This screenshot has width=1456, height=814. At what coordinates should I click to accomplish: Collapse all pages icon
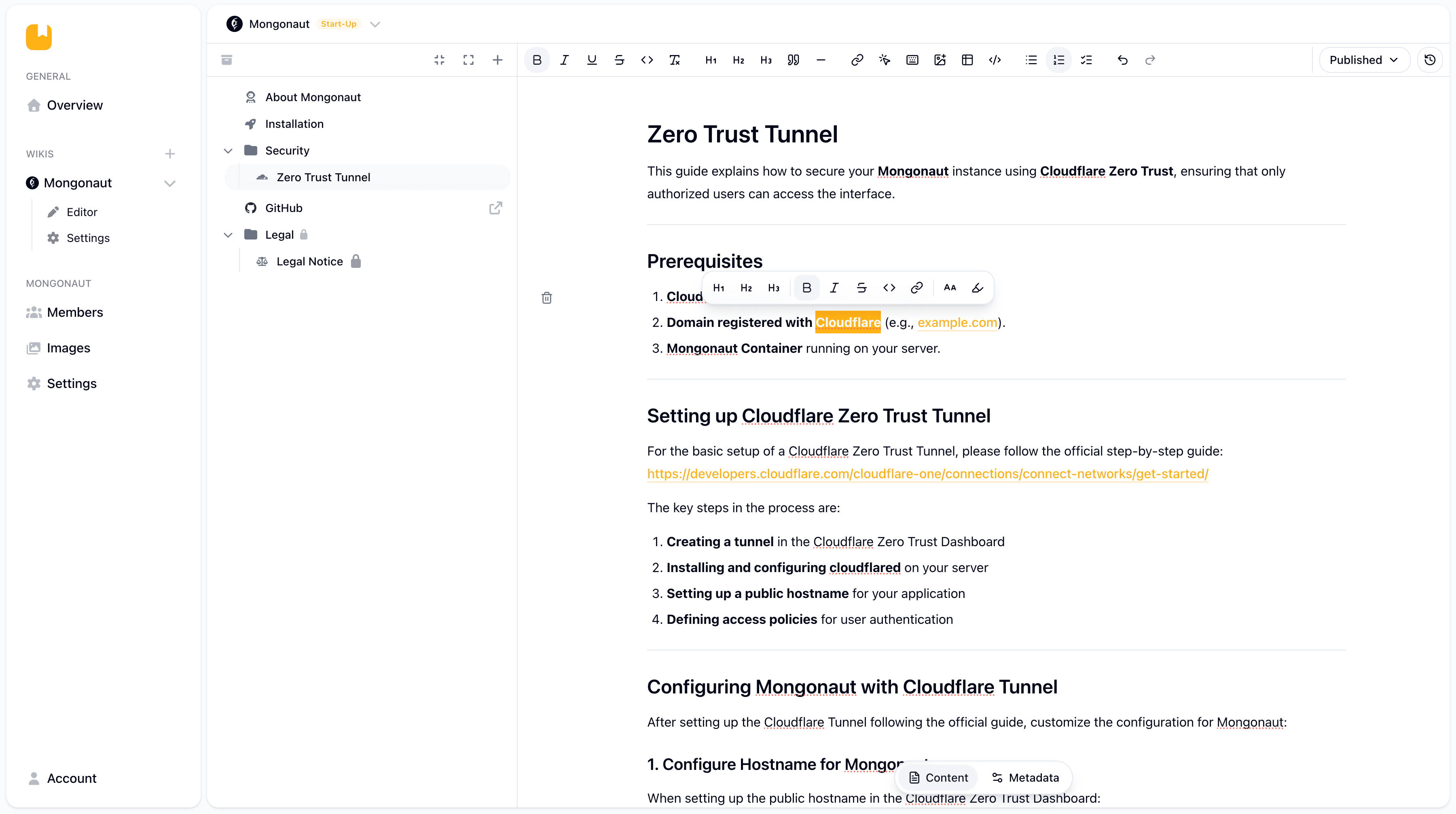pyautogui.click(x=439, y=60)
